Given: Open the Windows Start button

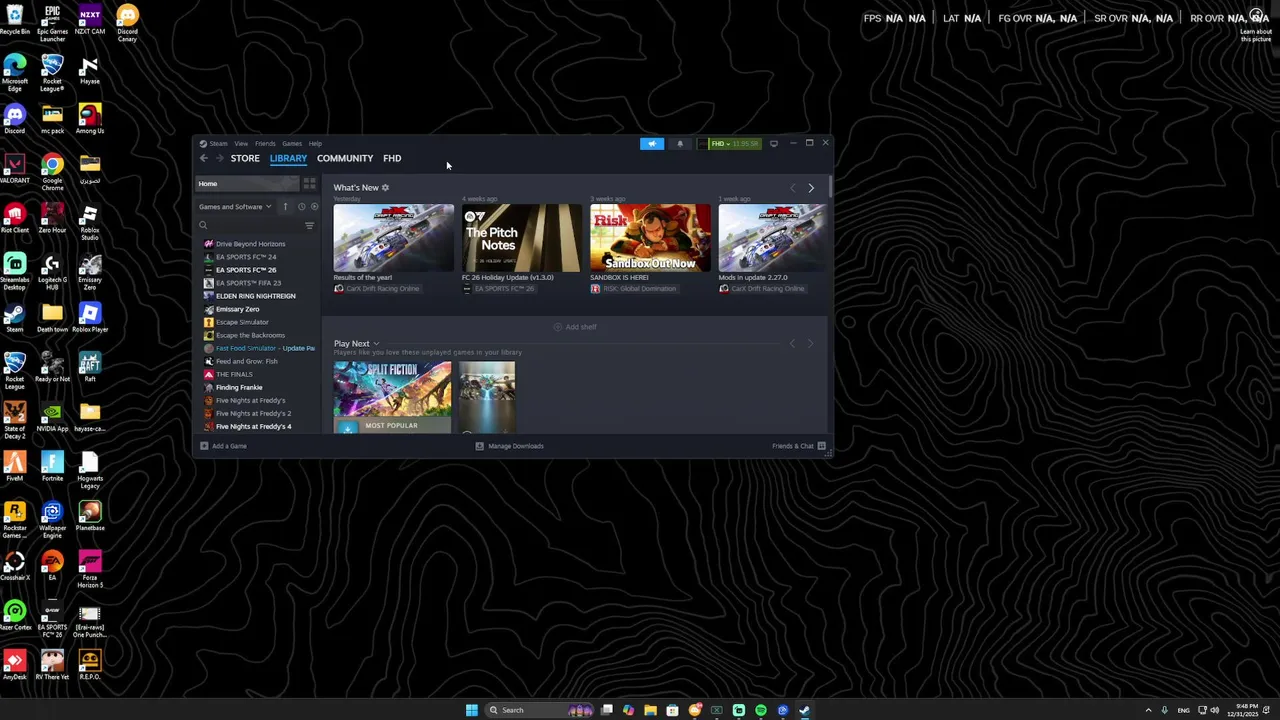Looking at the screenshot, I should tap(471, 710).
